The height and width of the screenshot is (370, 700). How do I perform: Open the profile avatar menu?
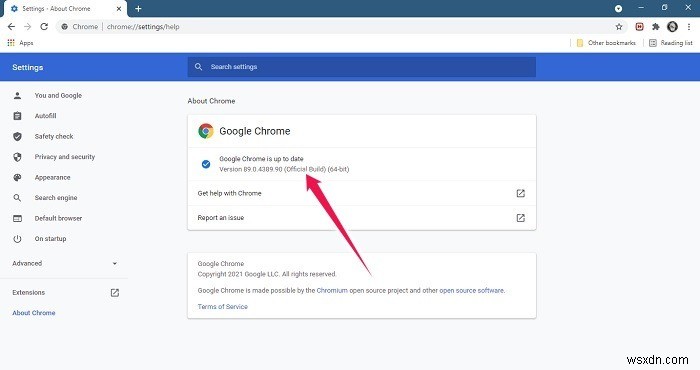click(672, 27)
